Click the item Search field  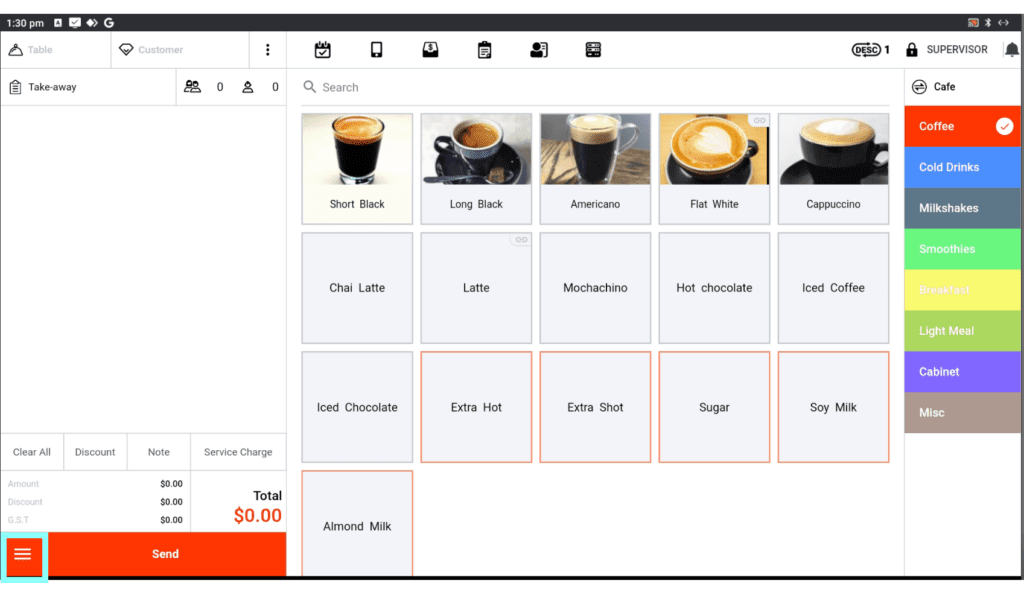[595, 88]
